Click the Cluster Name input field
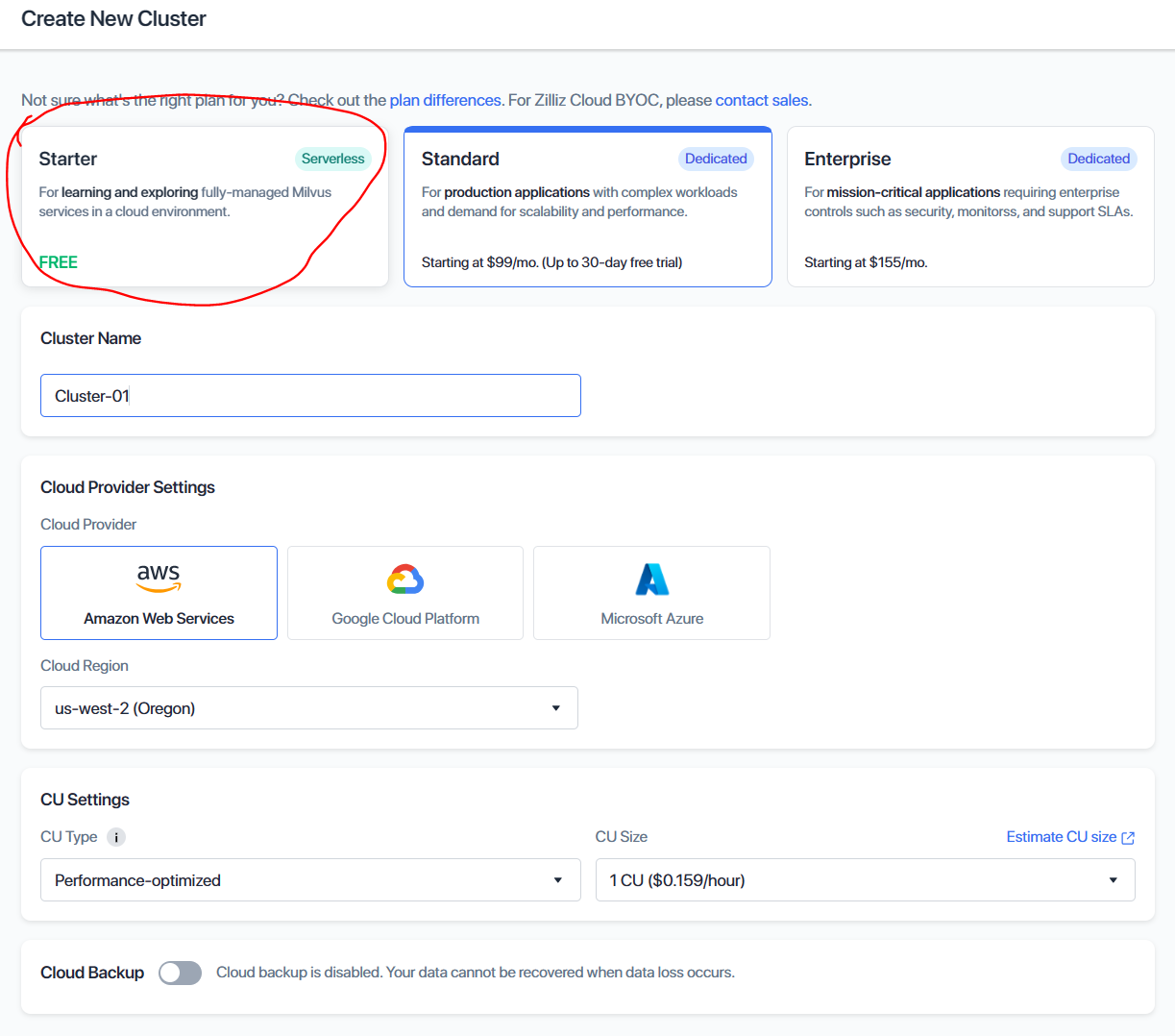Image resolution: width=1175 pixels, height=1036 pixels. 310,396
